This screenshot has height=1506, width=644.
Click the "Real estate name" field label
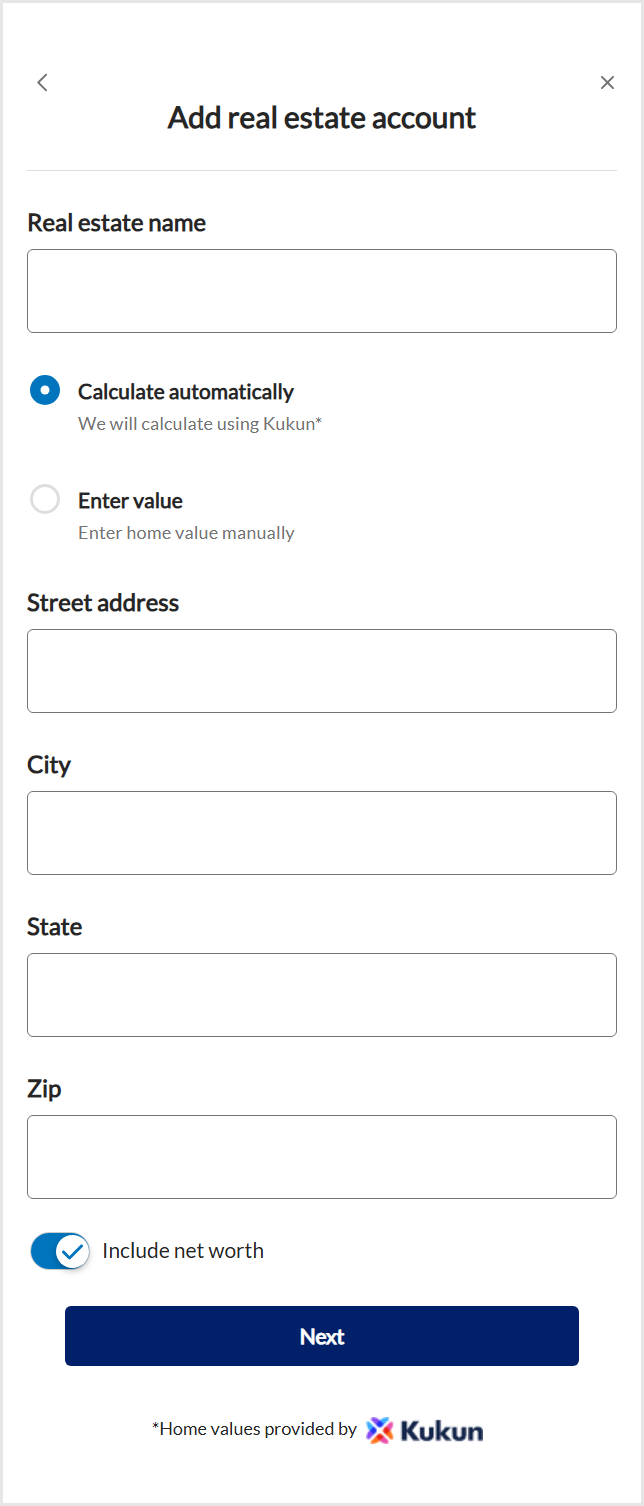coord(116,223)
